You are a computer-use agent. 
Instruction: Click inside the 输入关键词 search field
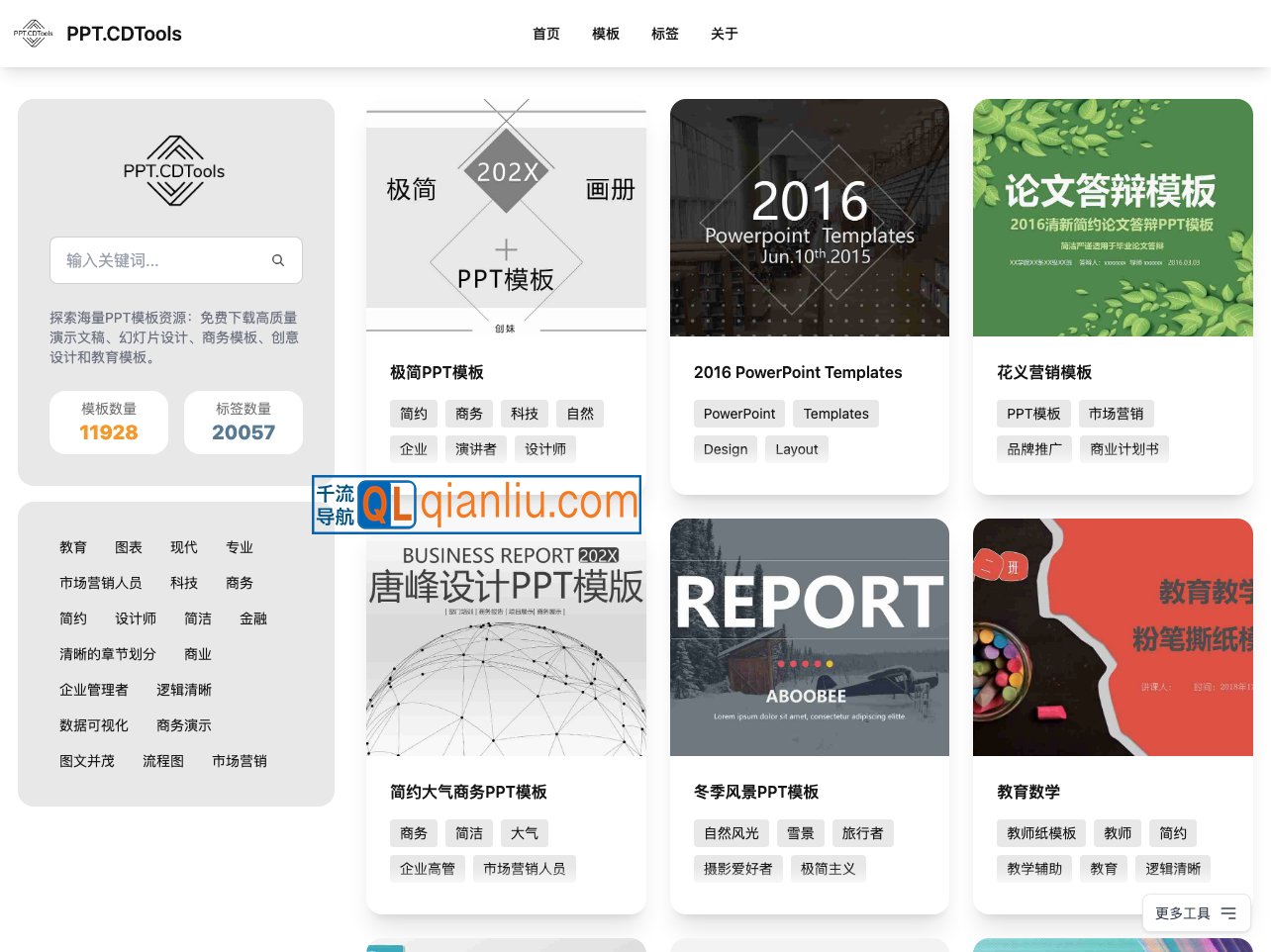[x=158, y=259]
